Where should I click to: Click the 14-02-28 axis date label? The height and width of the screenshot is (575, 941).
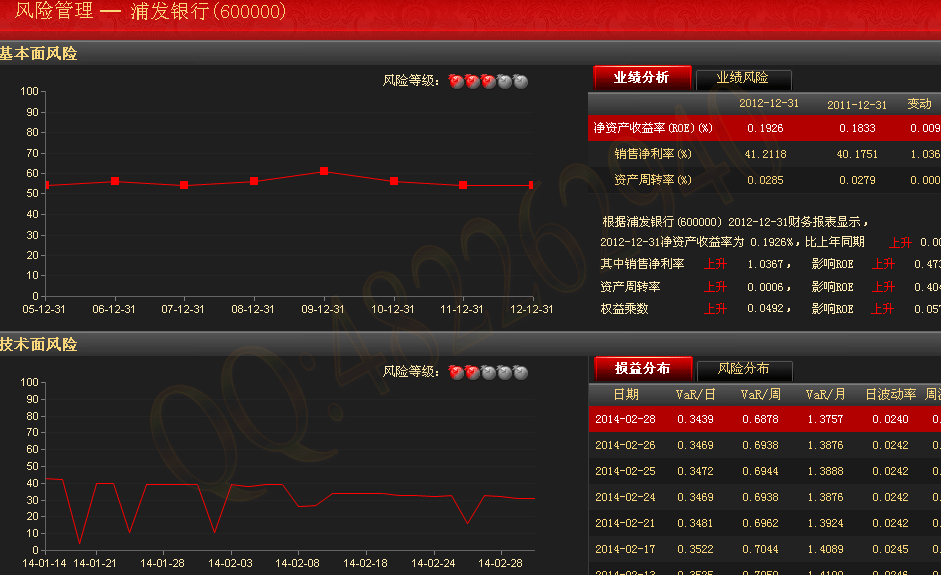click(501, 564)
